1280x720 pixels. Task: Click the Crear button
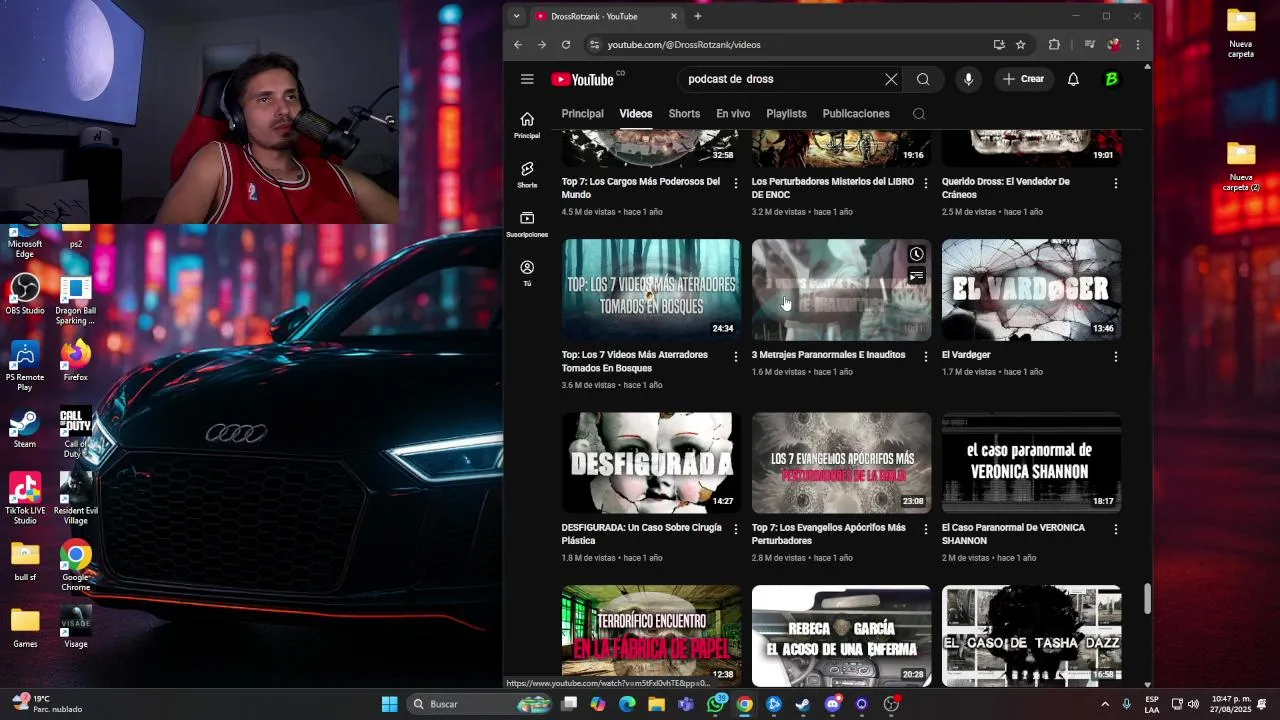pos(1024,79)
